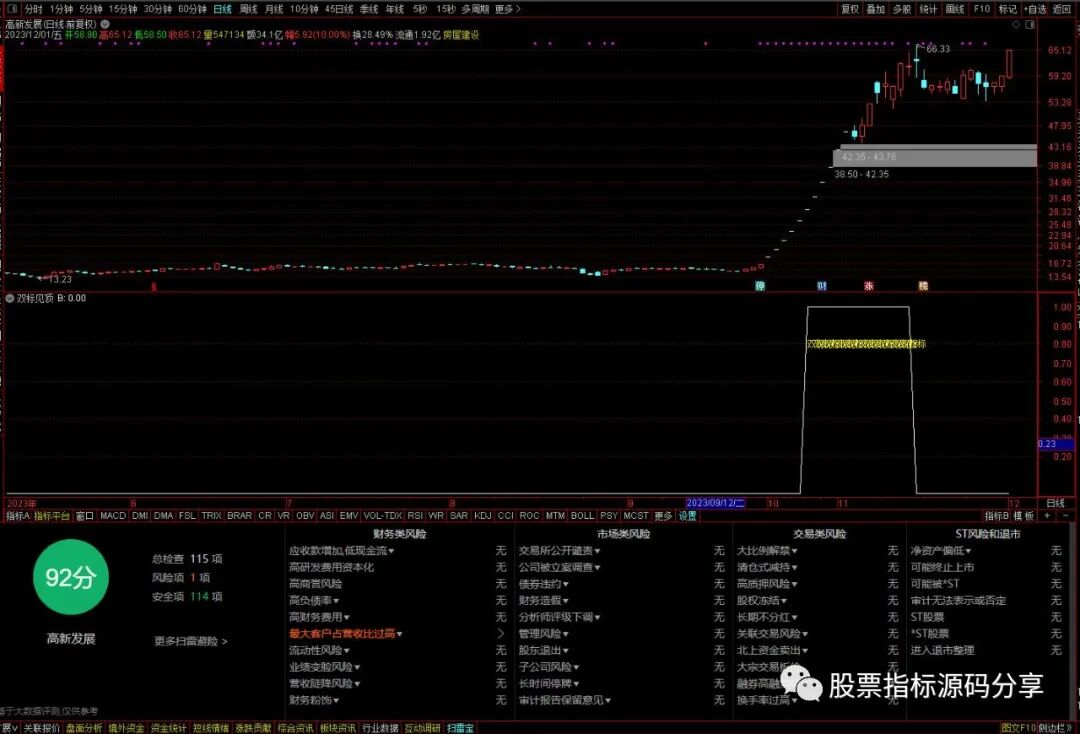
Task: Click the 统计 statistics button
Action: (x=928, y=9)
